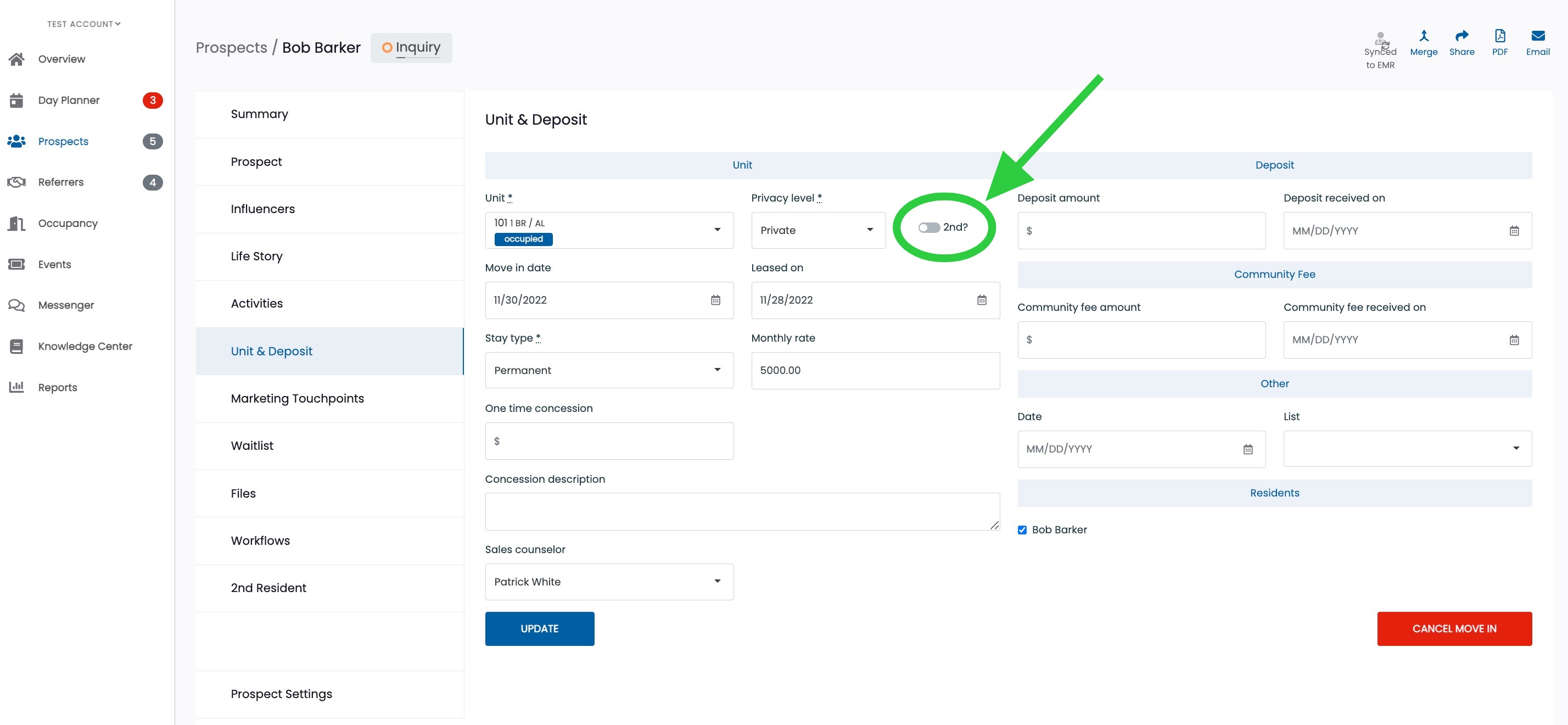
Task: Click the red Day Planner badge 3
Action: pyautogui.click(x=153, y=101)
